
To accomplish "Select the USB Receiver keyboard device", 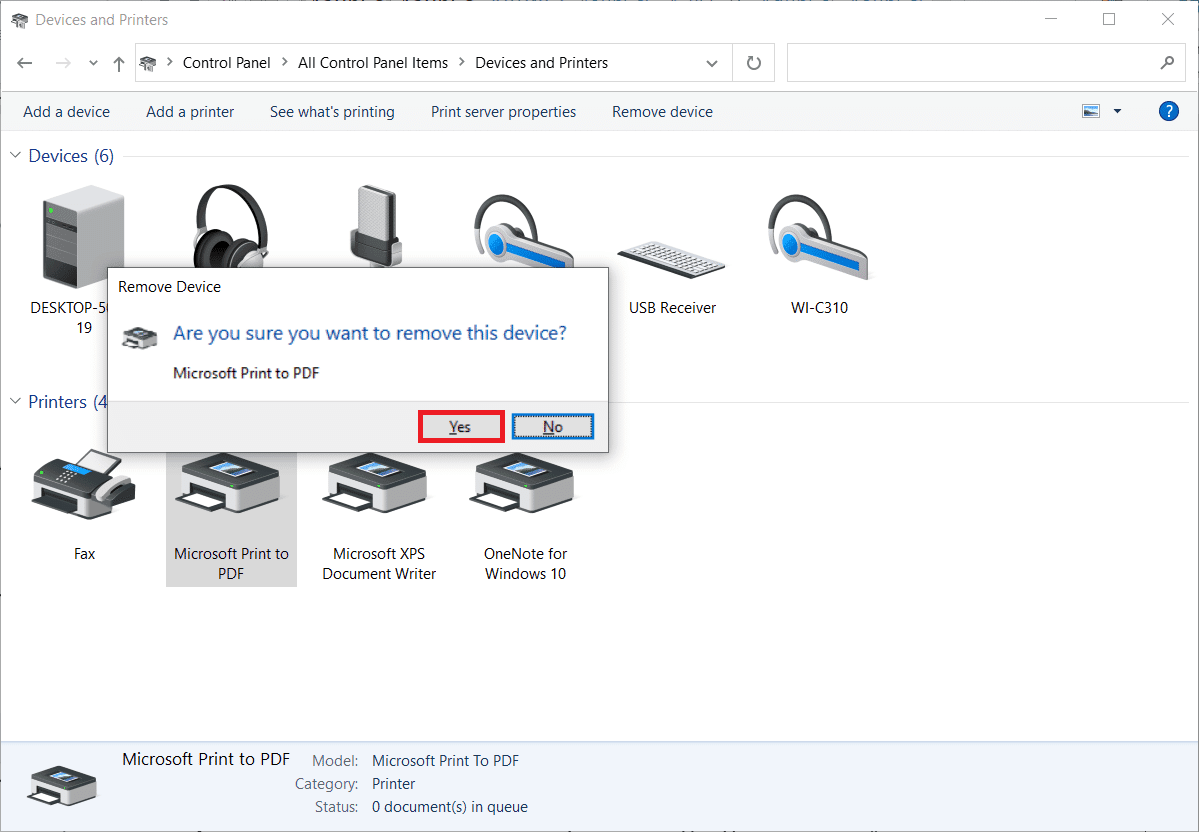I will [x=671, y=260].
